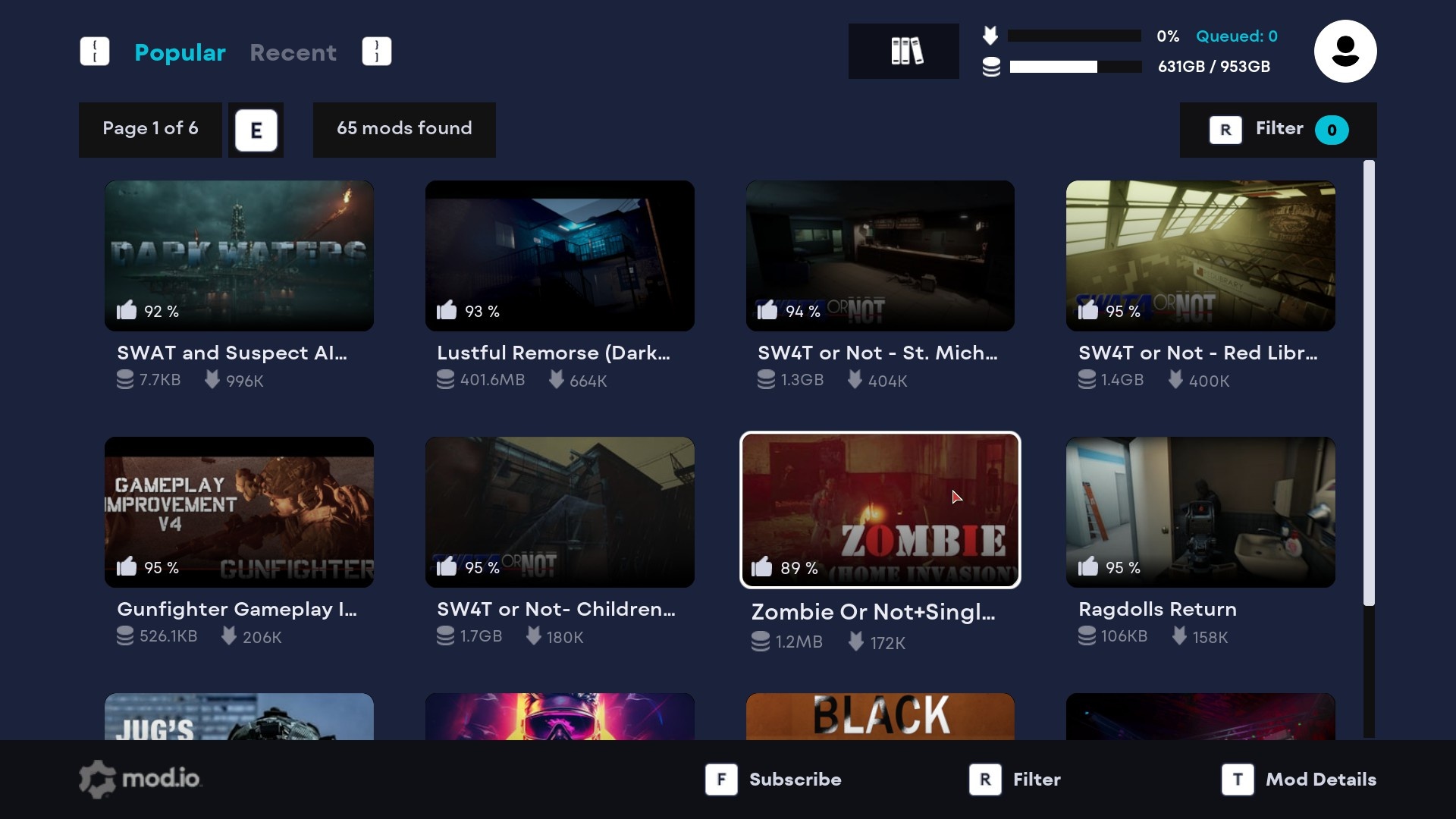1456x819 pixels.
Task: Click the Page 1 of 6 indicator
Action: [150, 130]
